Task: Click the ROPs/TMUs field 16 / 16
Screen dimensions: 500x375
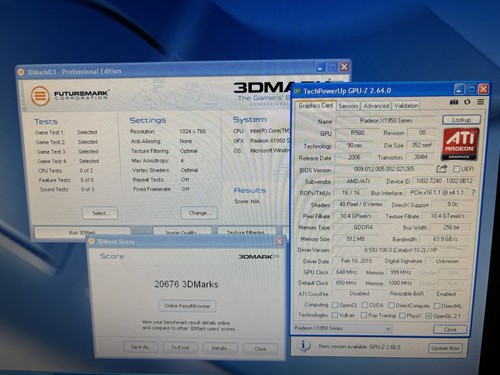Action: 351,193
